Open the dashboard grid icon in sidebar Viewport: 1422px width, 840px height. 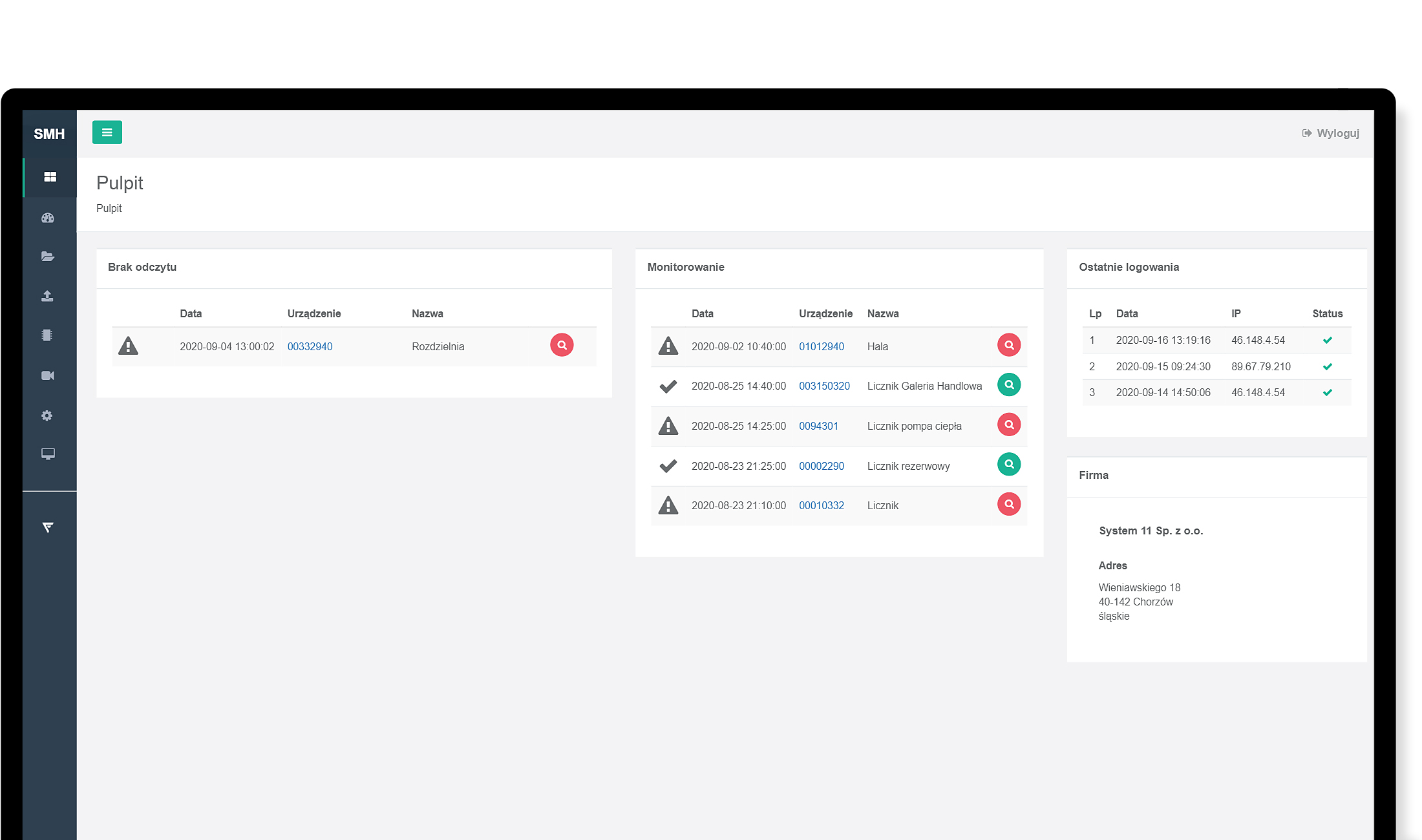pos(50,176)
